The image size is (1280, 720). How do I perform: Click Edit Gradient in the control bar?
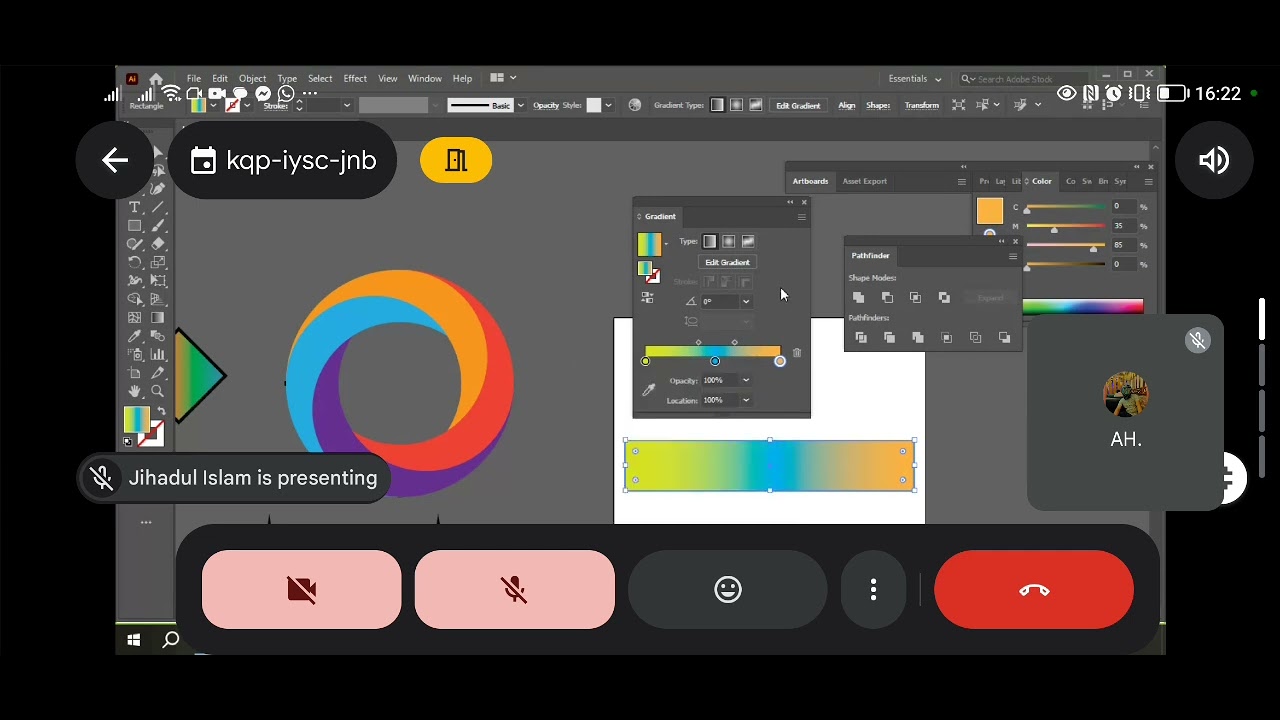798,105
